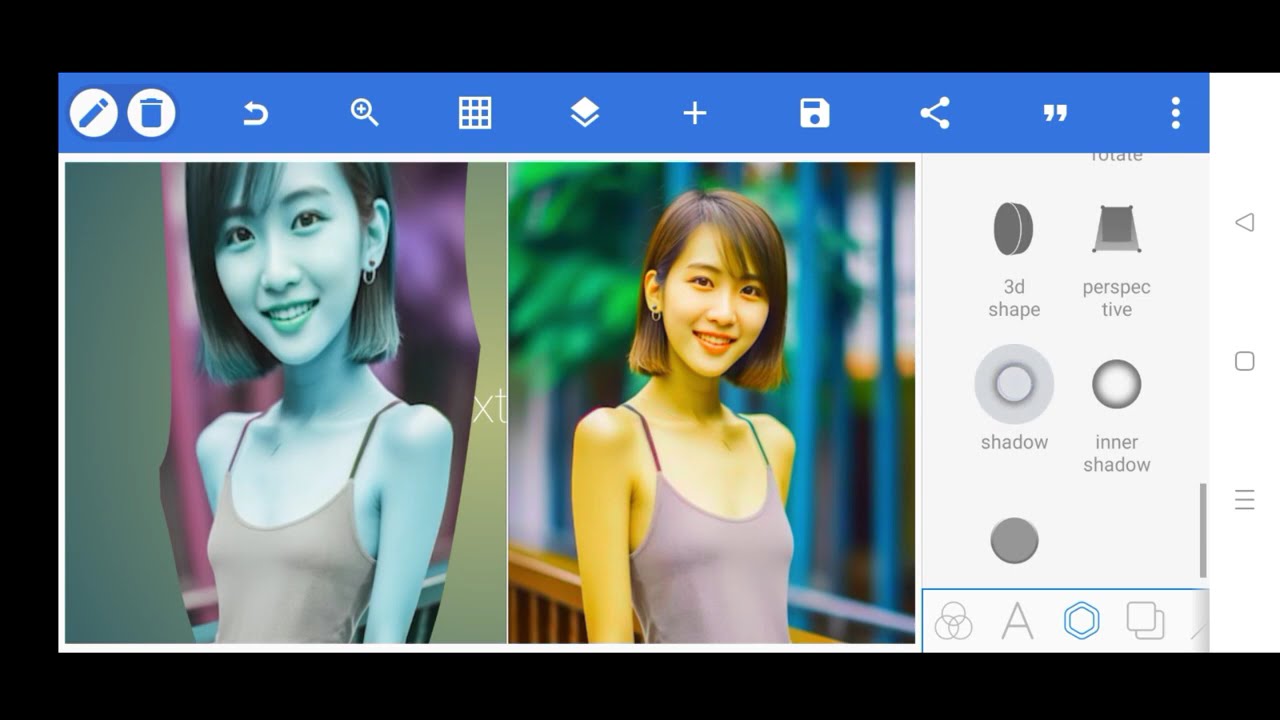Undo the last action
The image size is (1280, 720).
(255, 114)
